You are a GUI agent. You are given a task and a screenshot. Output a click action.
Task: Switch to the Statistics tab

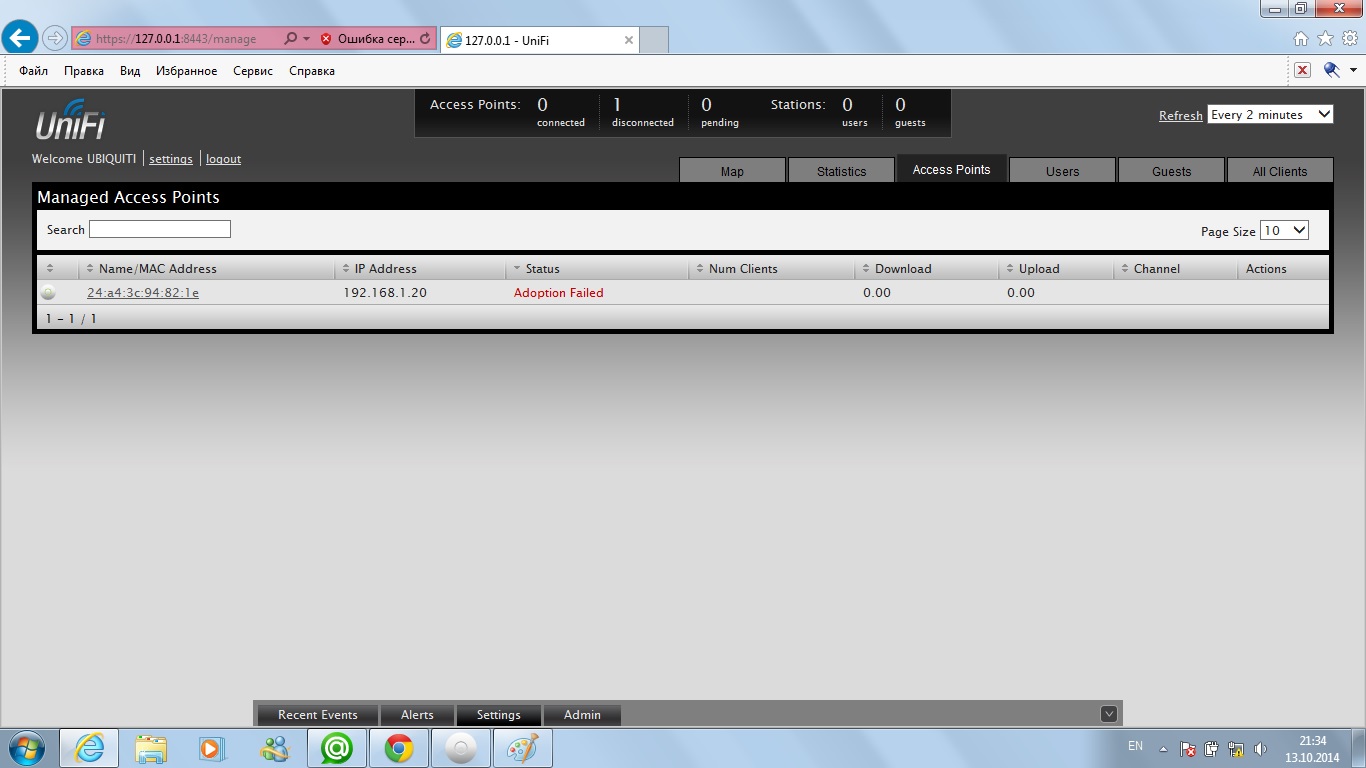[x=841, y=171]
